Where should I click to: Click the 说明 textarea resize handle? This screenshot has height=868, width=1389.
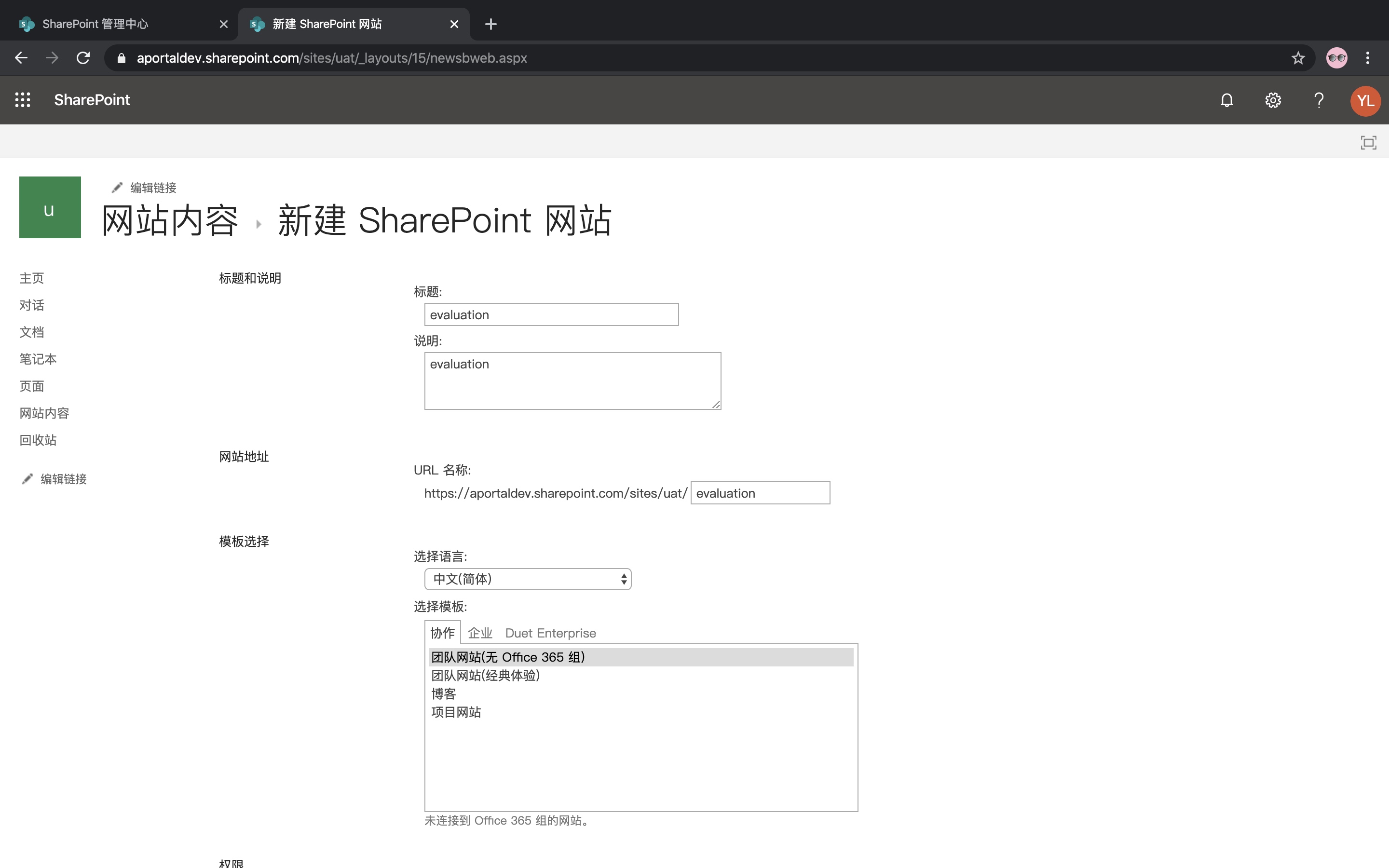coord(716,404)
